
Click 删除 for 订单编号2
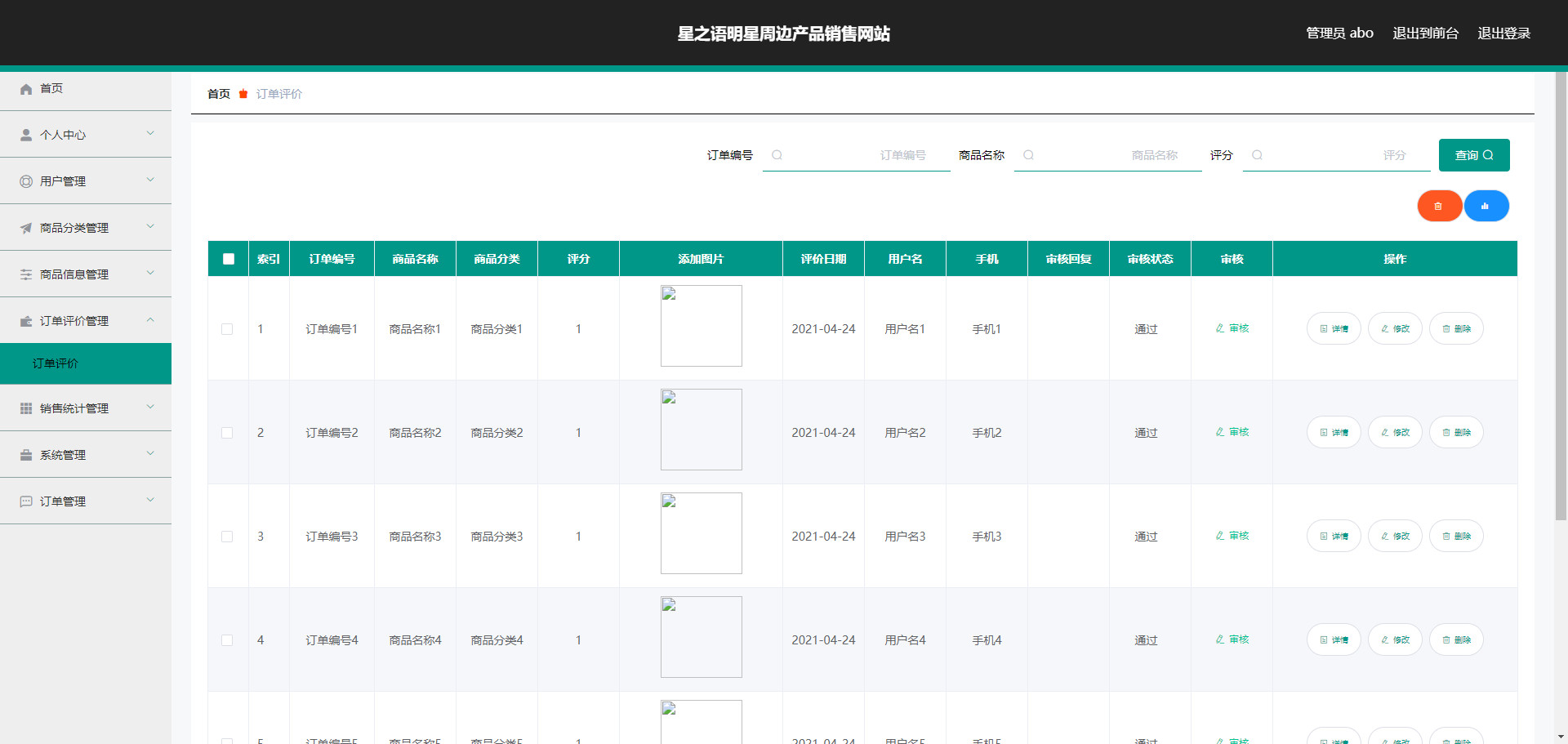click(1456, 432)
